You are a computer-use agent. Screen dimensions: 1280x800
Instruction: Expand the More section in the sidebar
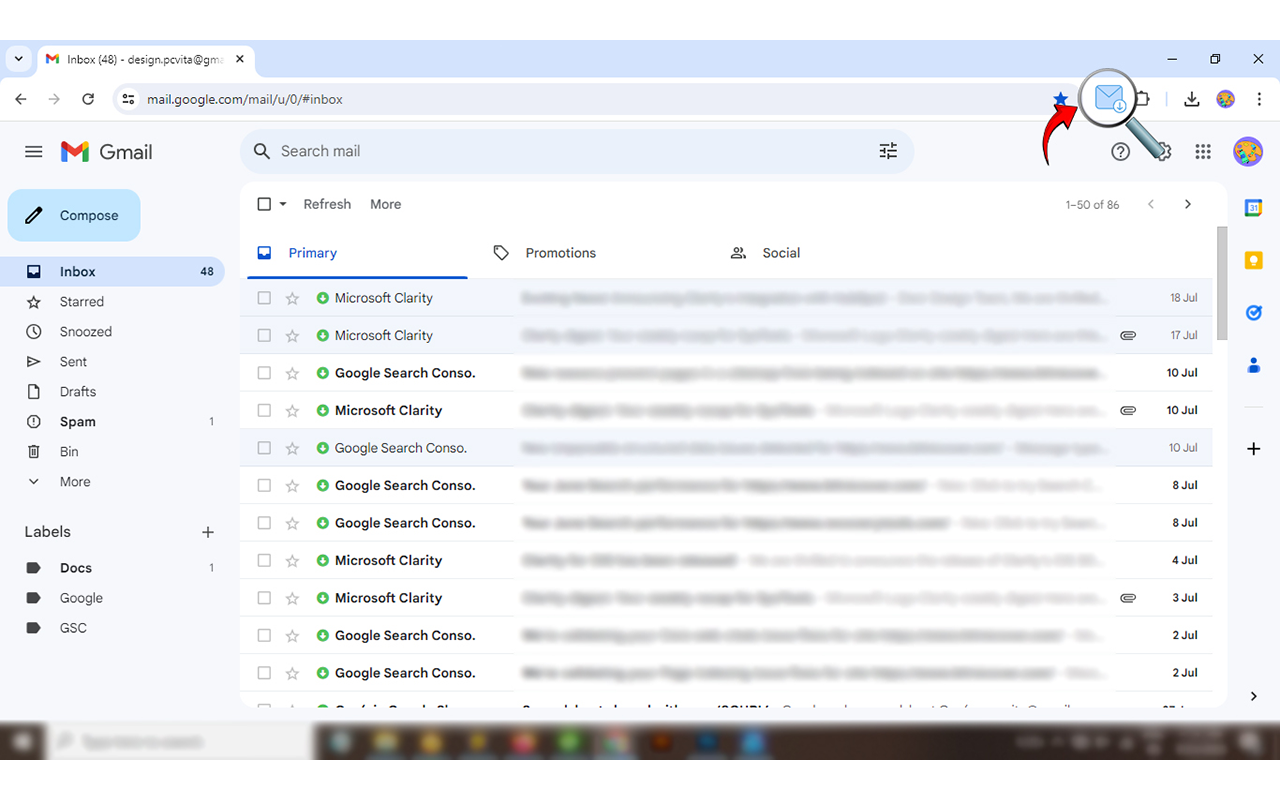[x=74, y=481]
